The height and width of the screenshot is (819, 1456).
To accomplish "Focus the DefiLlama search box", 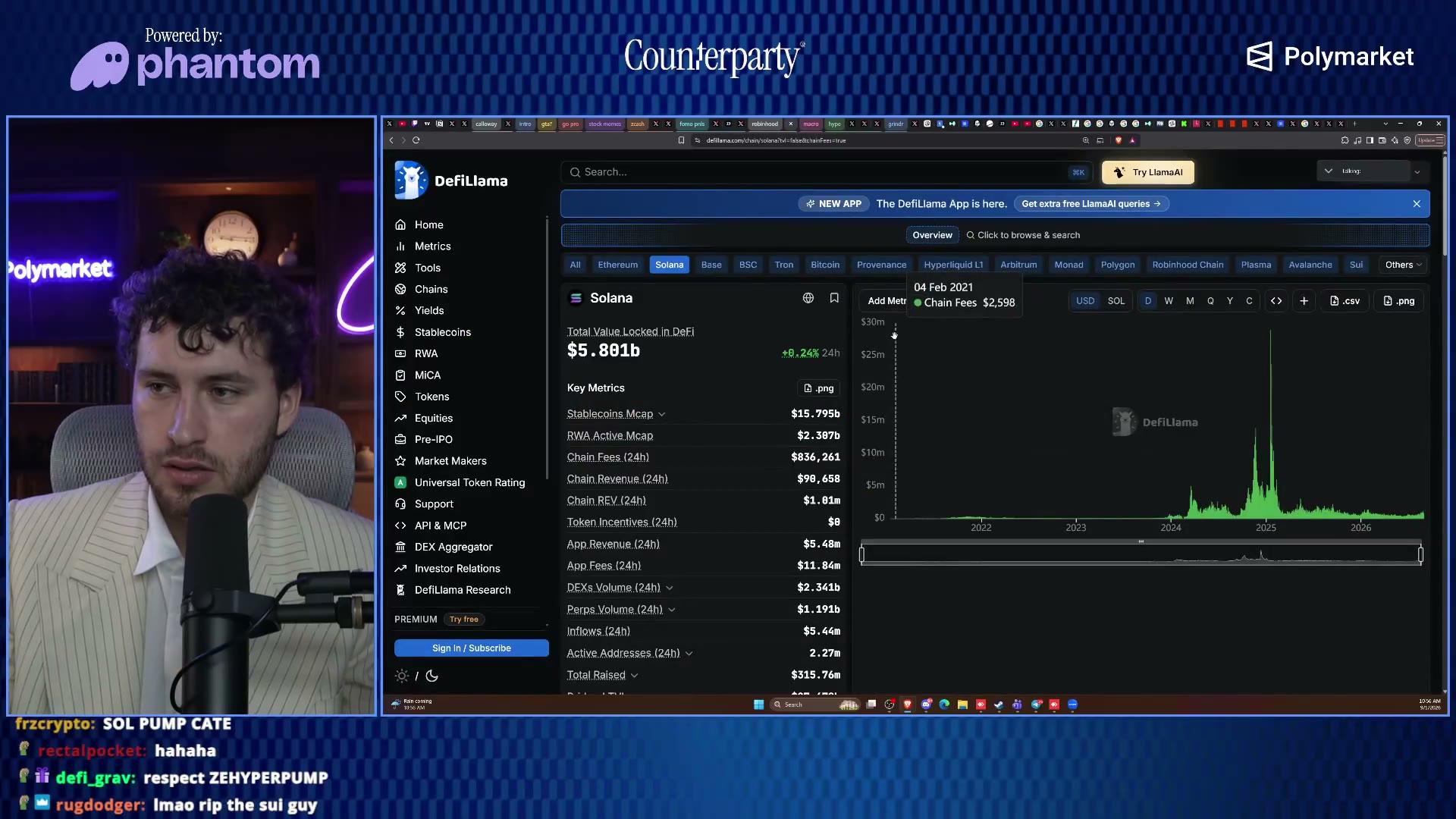I will click(827, 172).
